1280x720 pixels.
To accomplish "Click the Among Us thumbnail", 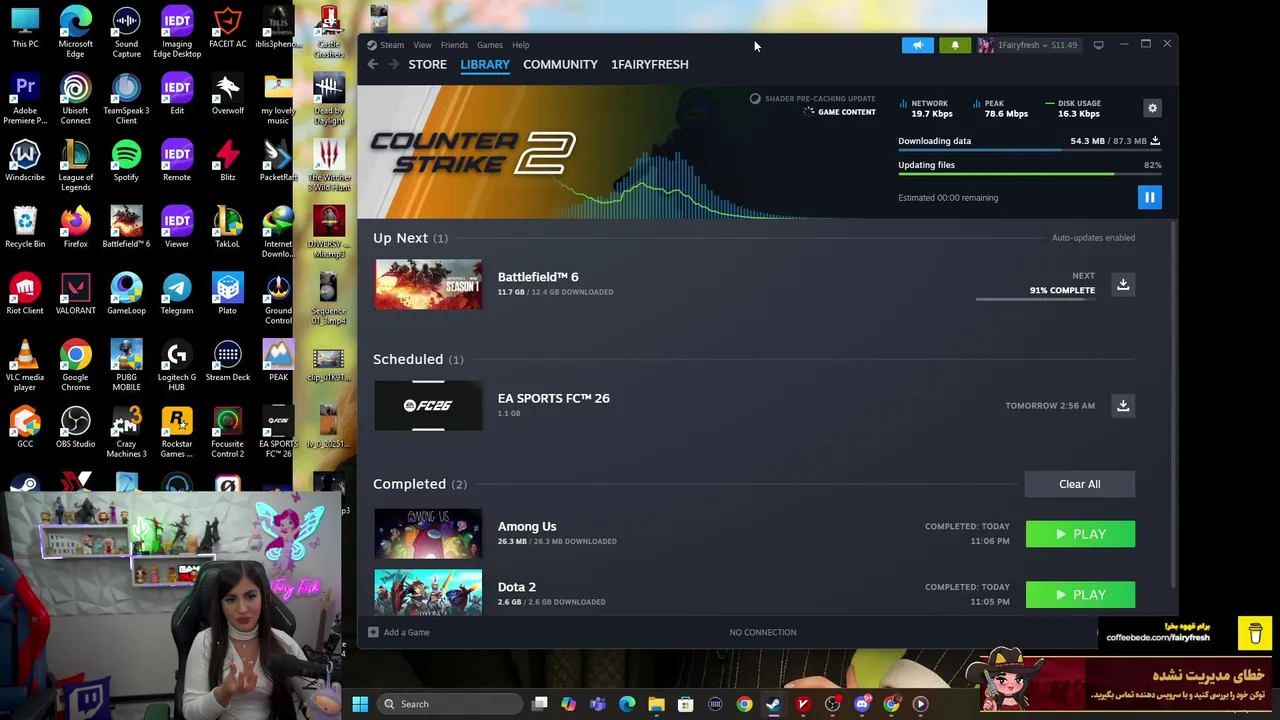I will [x=428, y=533].
